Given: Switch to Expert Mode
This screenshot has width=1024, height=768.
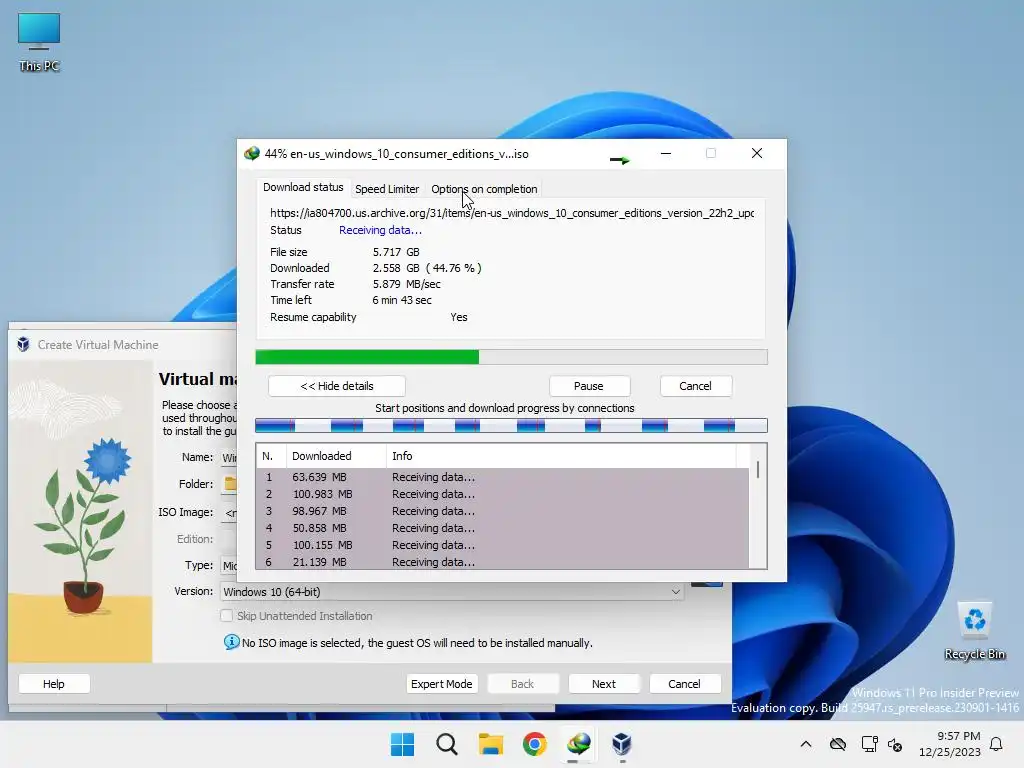Looking at the screenshot, I should point(441,684).
